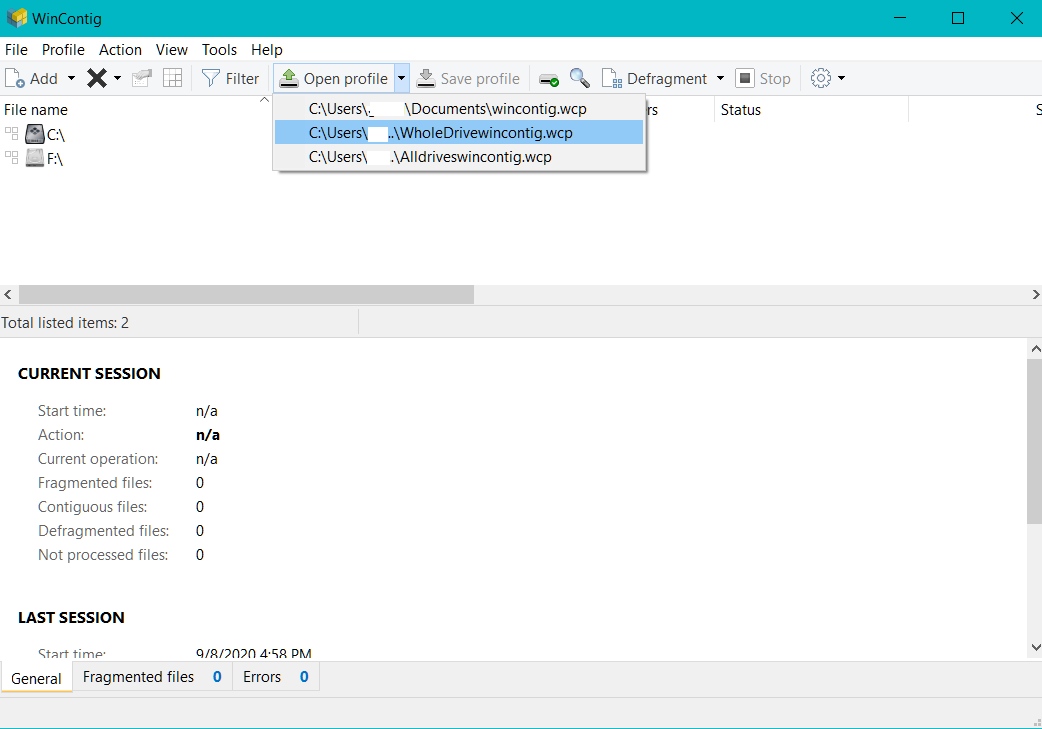Click the 'Current operation:' label
1042x729 pixels.
[x=98, y=459]
